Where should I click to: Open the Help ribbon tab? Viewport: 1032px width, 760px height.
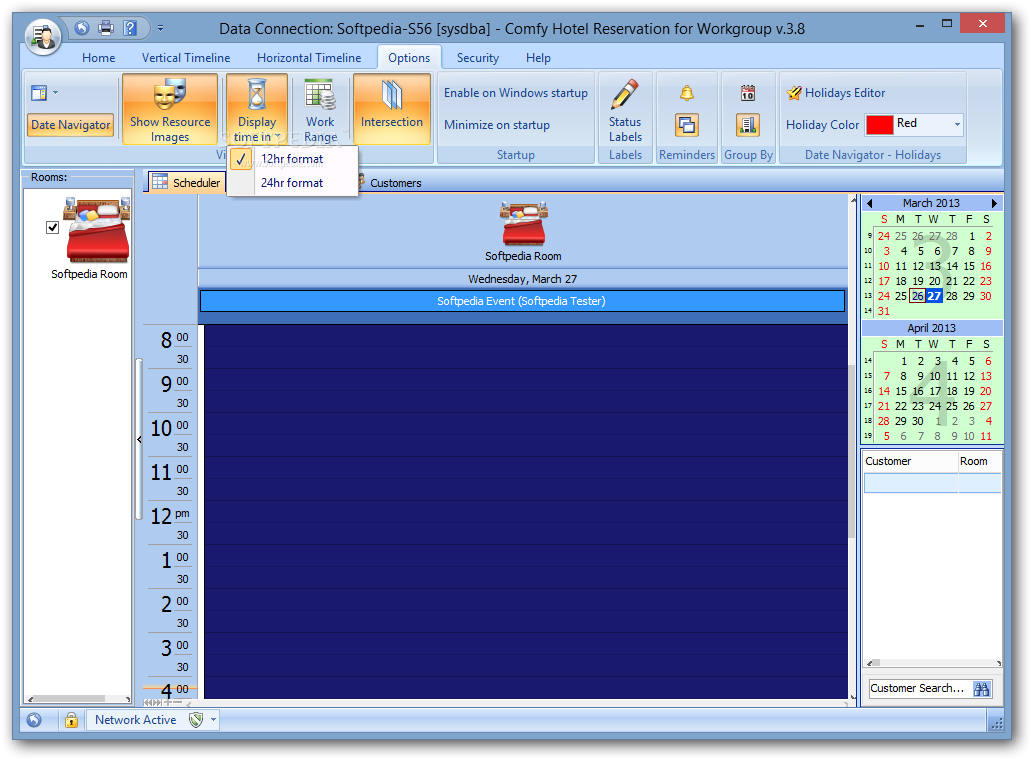click(538, 58)
